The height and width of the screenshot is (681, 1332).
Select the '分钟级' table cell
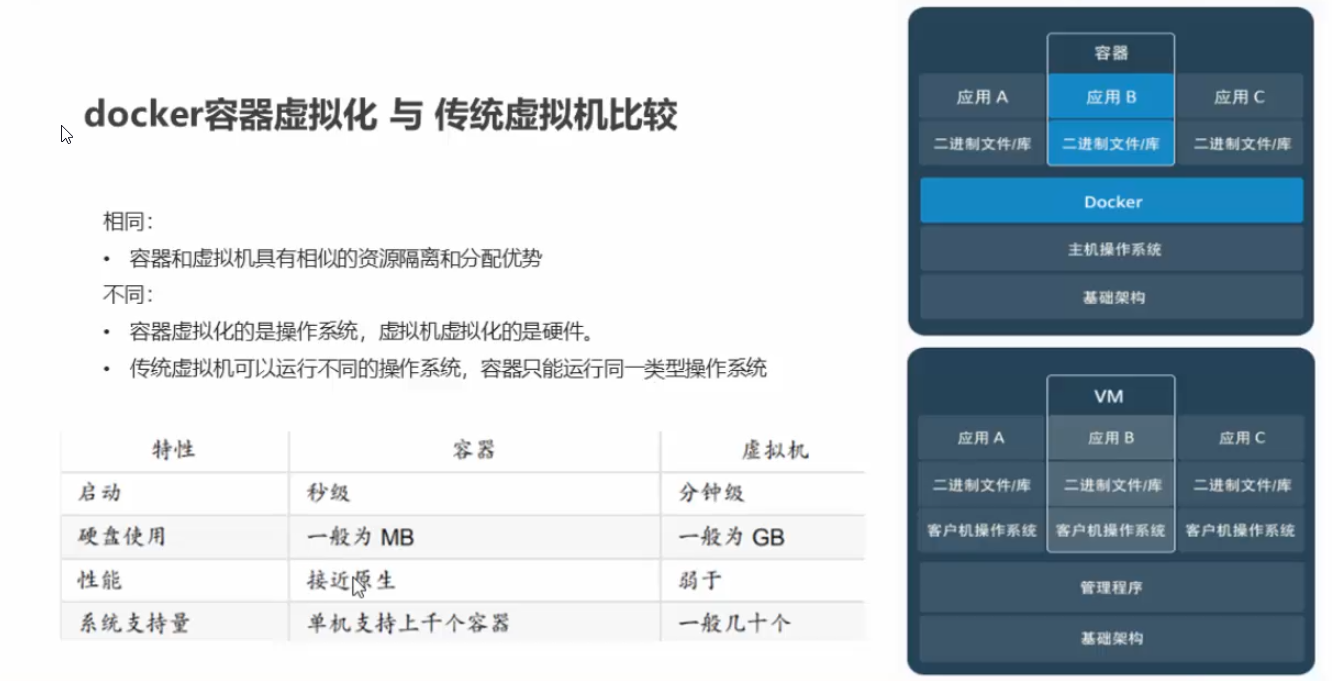[712, 493]
